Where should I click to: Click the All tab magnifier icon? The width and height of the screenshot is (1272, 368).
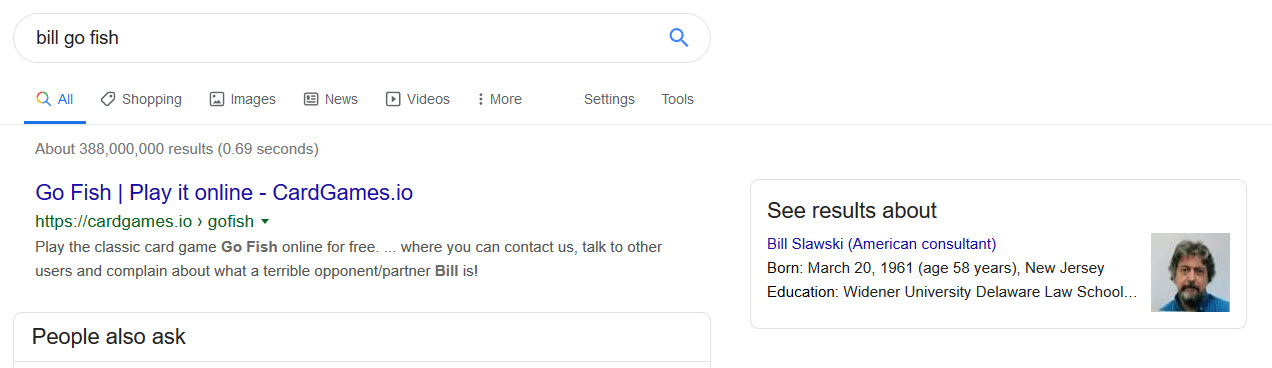pos(43,99)
